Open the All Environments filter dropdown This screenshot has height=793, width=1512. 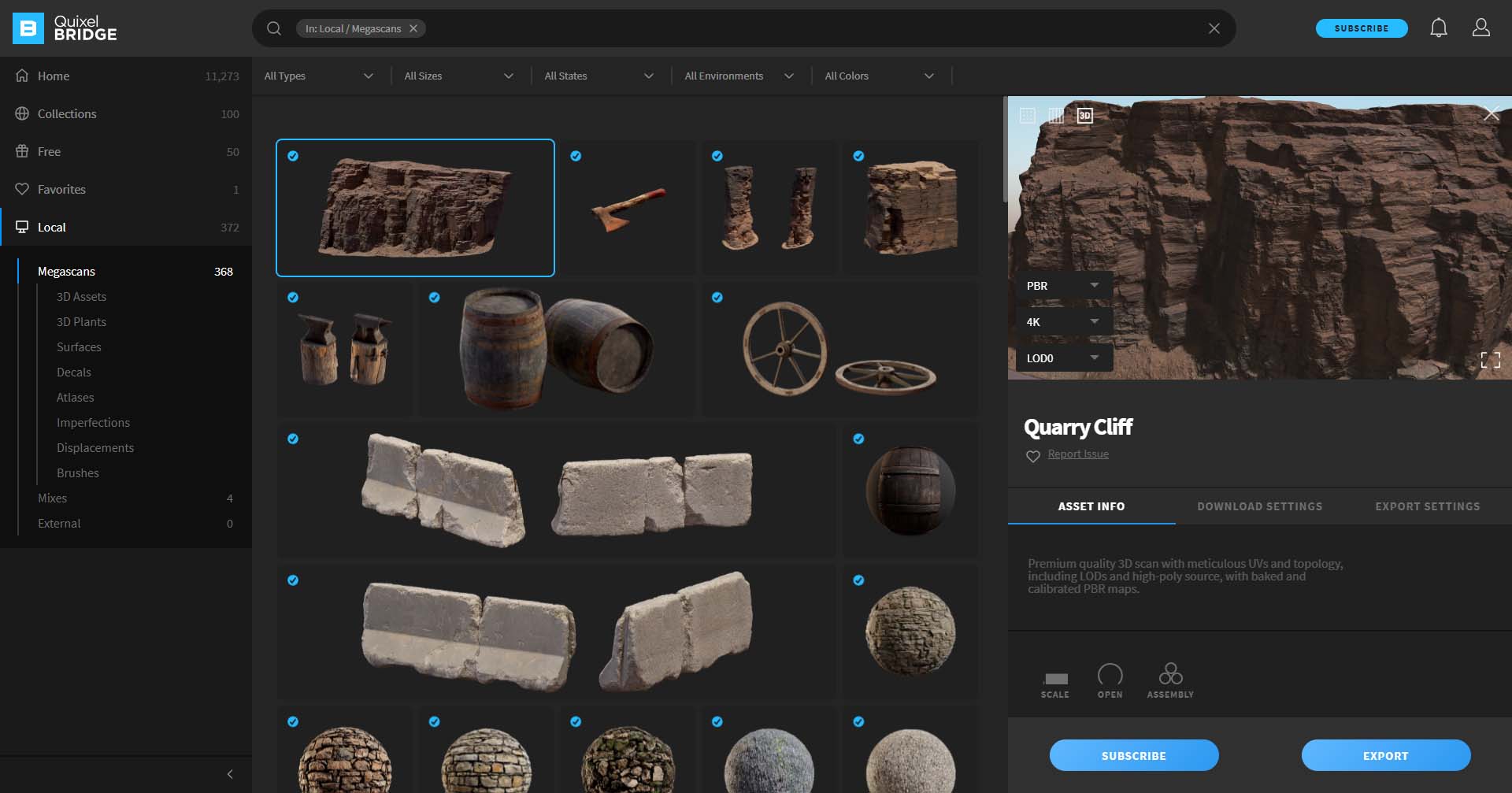(x=739, y=76)
